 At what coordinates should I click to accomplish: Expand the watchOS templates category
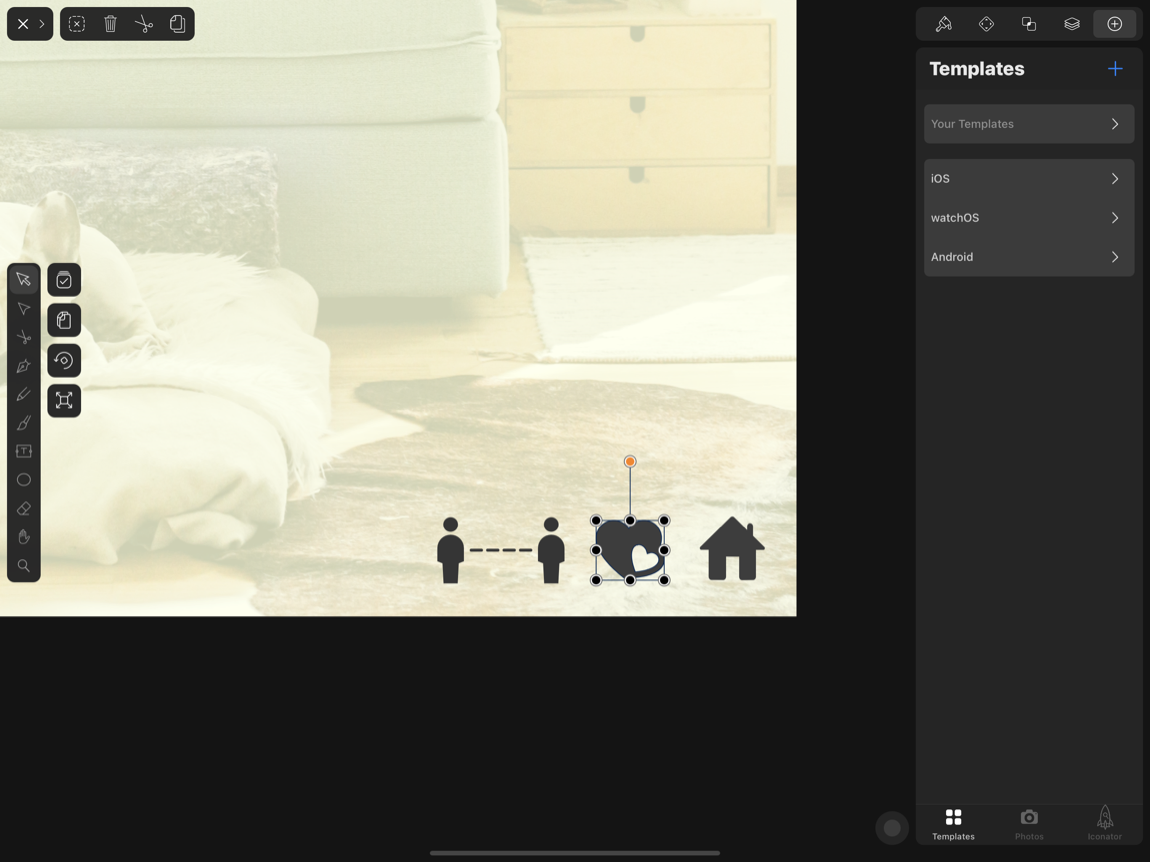click(x=1028, y=218)
